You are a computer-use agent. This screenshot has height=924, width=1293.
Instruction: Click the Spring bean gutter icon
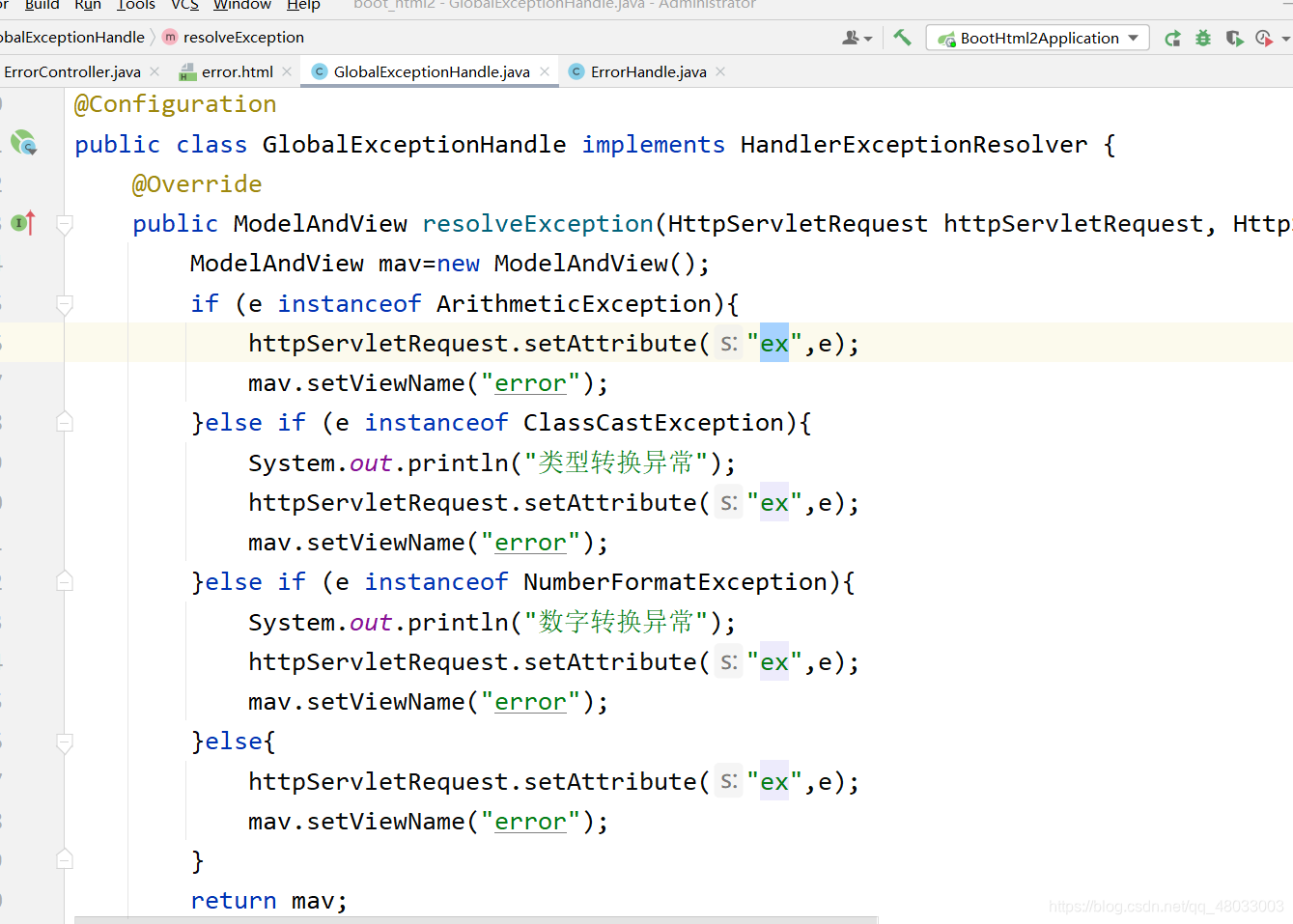click(x=23, y=143)
